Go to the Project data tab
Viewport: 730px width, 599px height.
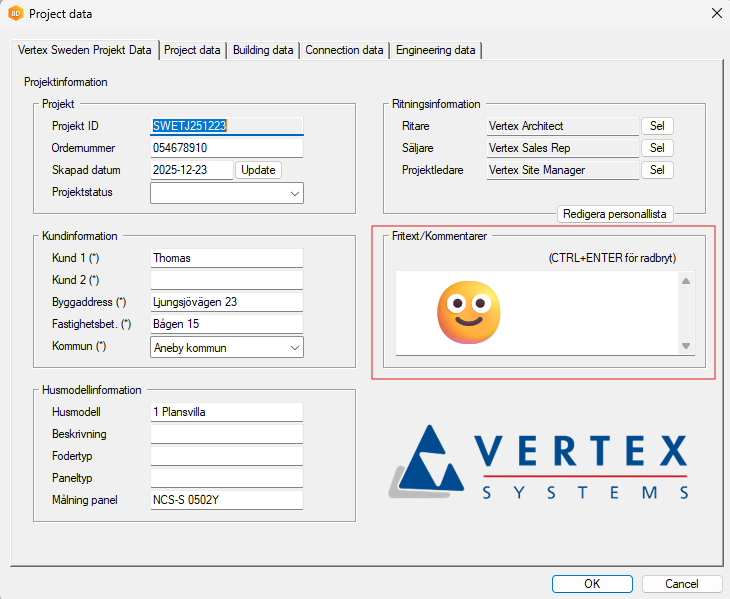(192, 50)
